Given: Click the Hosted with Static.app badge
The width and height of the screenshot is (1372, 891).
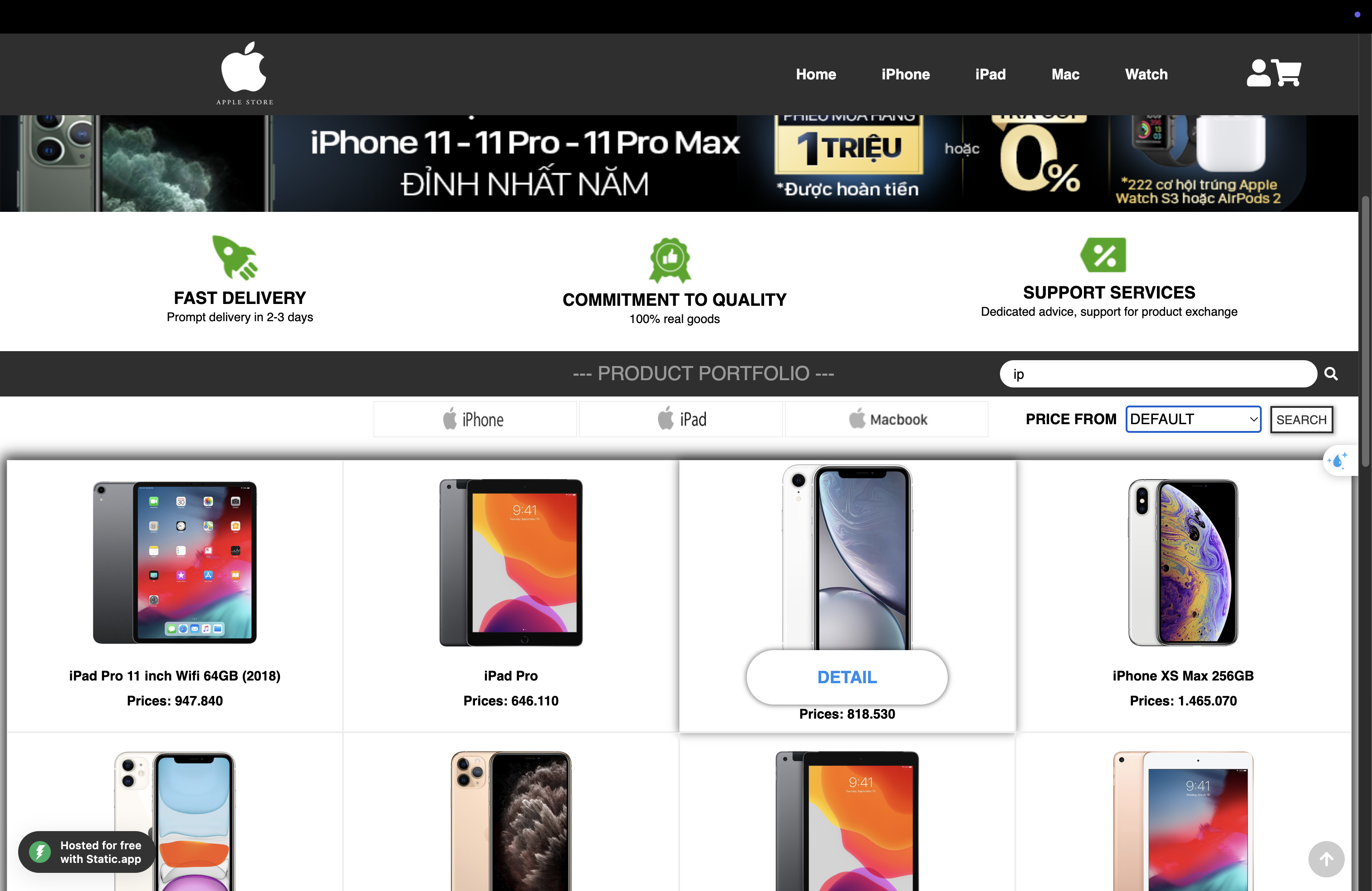Looking at the screenshot, I should click(87, 852).
